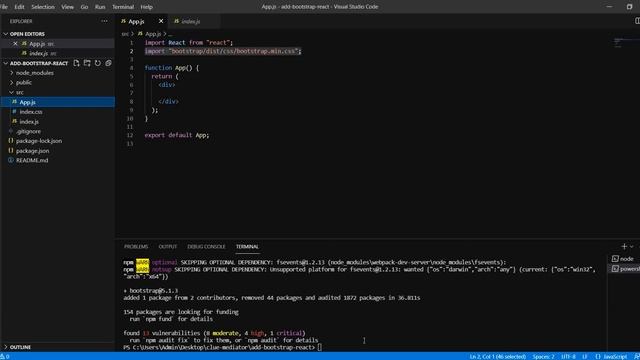Switch to the index.js editor tab
The width and height of the screenshot is (640, 360).
point(191,21)
